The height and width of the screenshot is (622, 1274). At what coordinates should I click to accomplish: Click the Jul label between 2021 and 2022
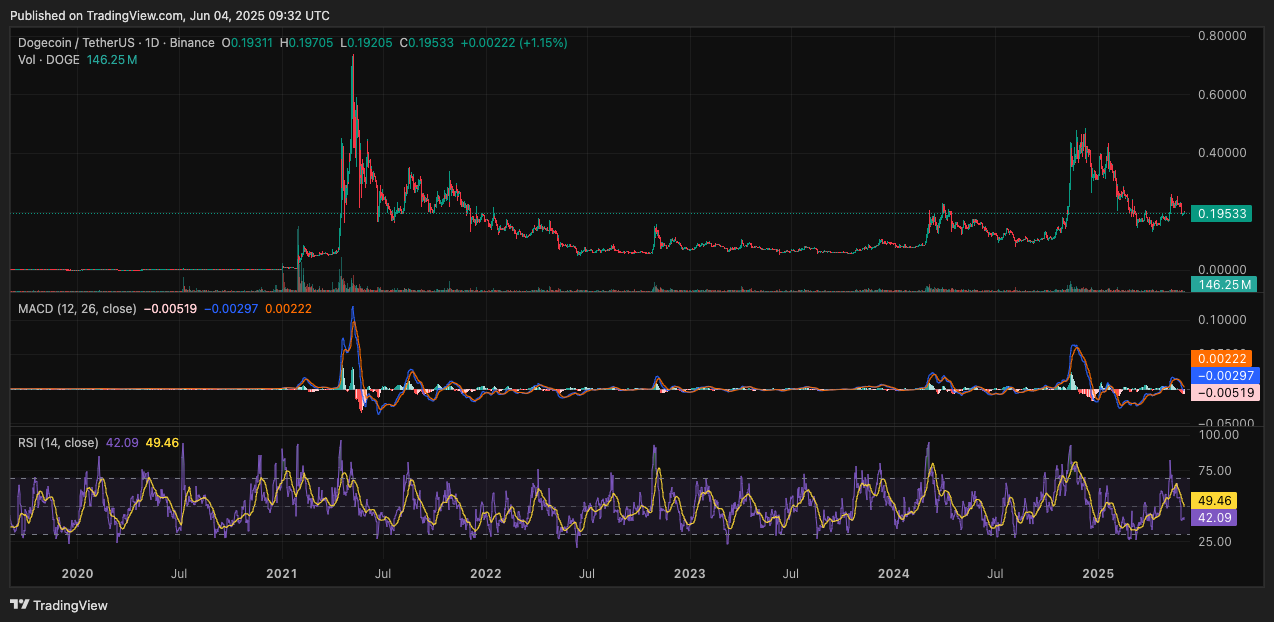tap(383, 574)
